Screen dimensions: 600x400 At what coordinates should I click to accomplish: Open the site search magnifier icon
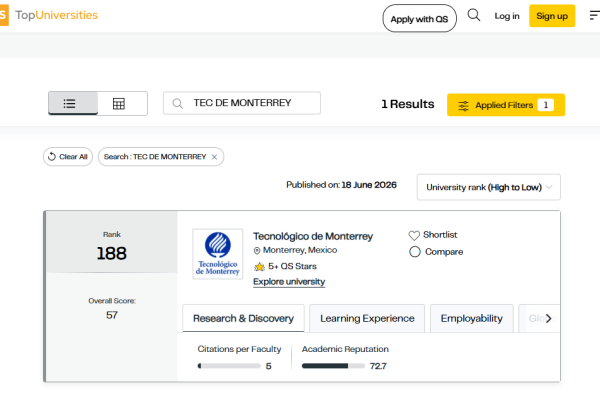pos(474,15)
